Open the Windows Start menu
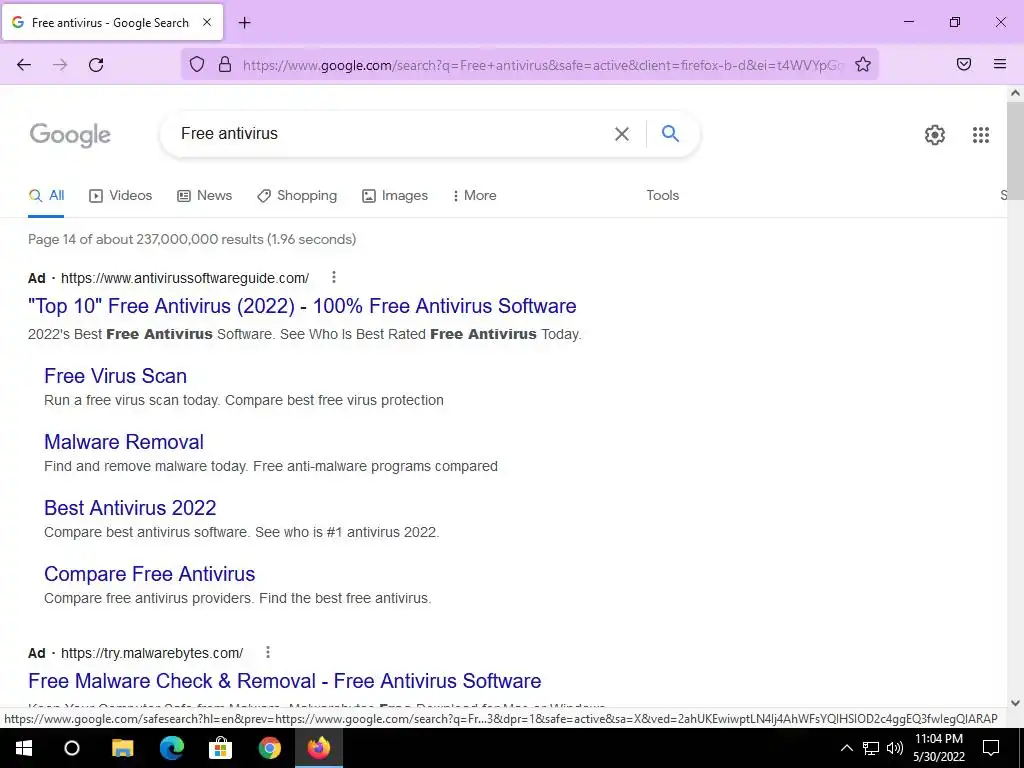The width and height of the screenshot is (1024, 768). tap(24, 748)
